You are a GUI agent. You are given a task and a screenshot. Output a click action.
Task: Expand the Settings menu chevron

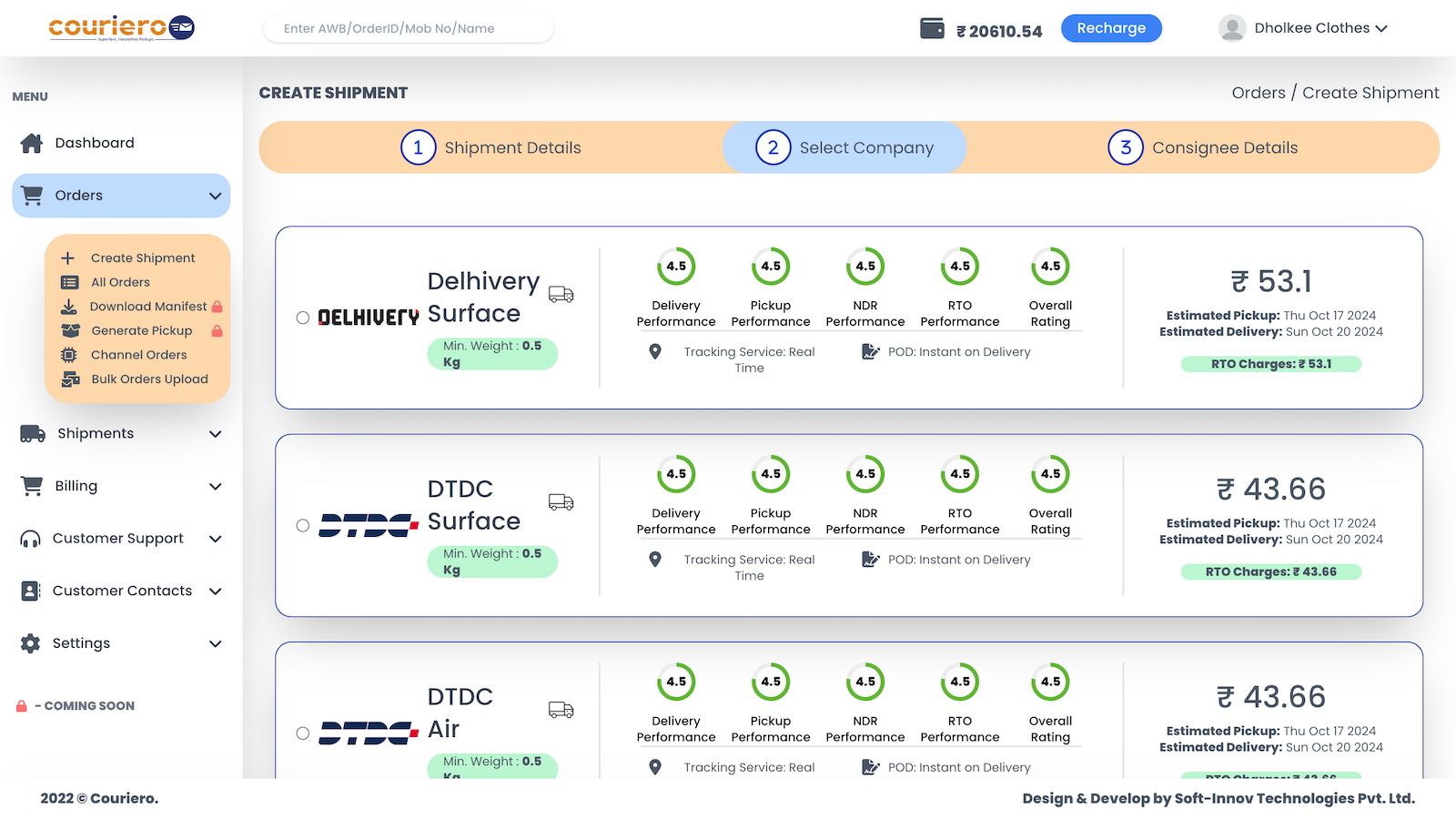(x=216, y=643)
